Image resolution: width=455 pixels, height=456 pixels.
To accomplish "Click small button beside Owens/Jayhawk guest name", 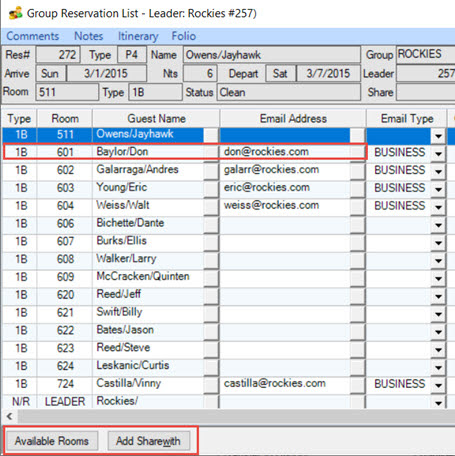I will click(x=211, y=135).
